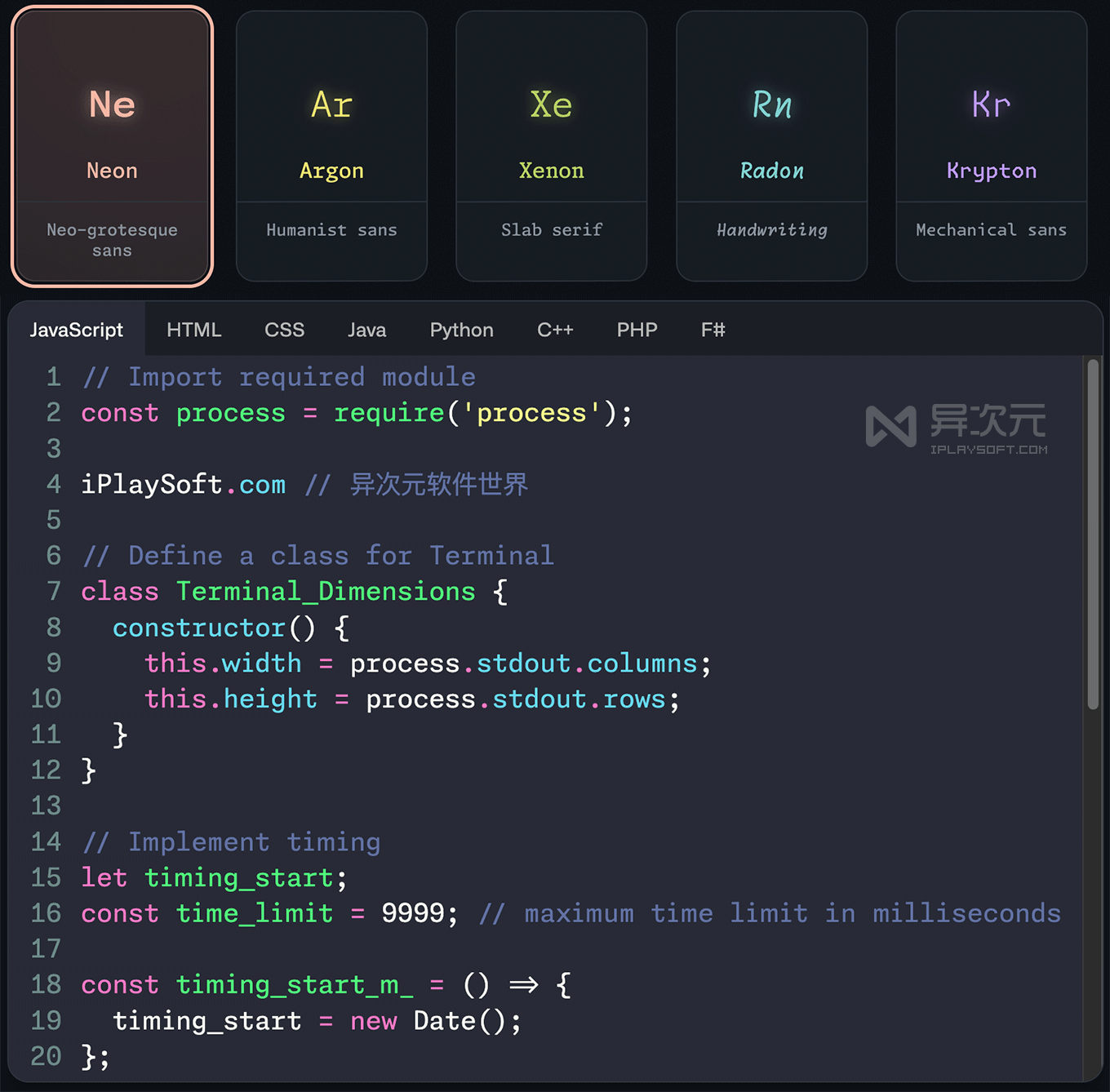
Task: Click the 'Rn' element symbol
Action: coord(771,104)
